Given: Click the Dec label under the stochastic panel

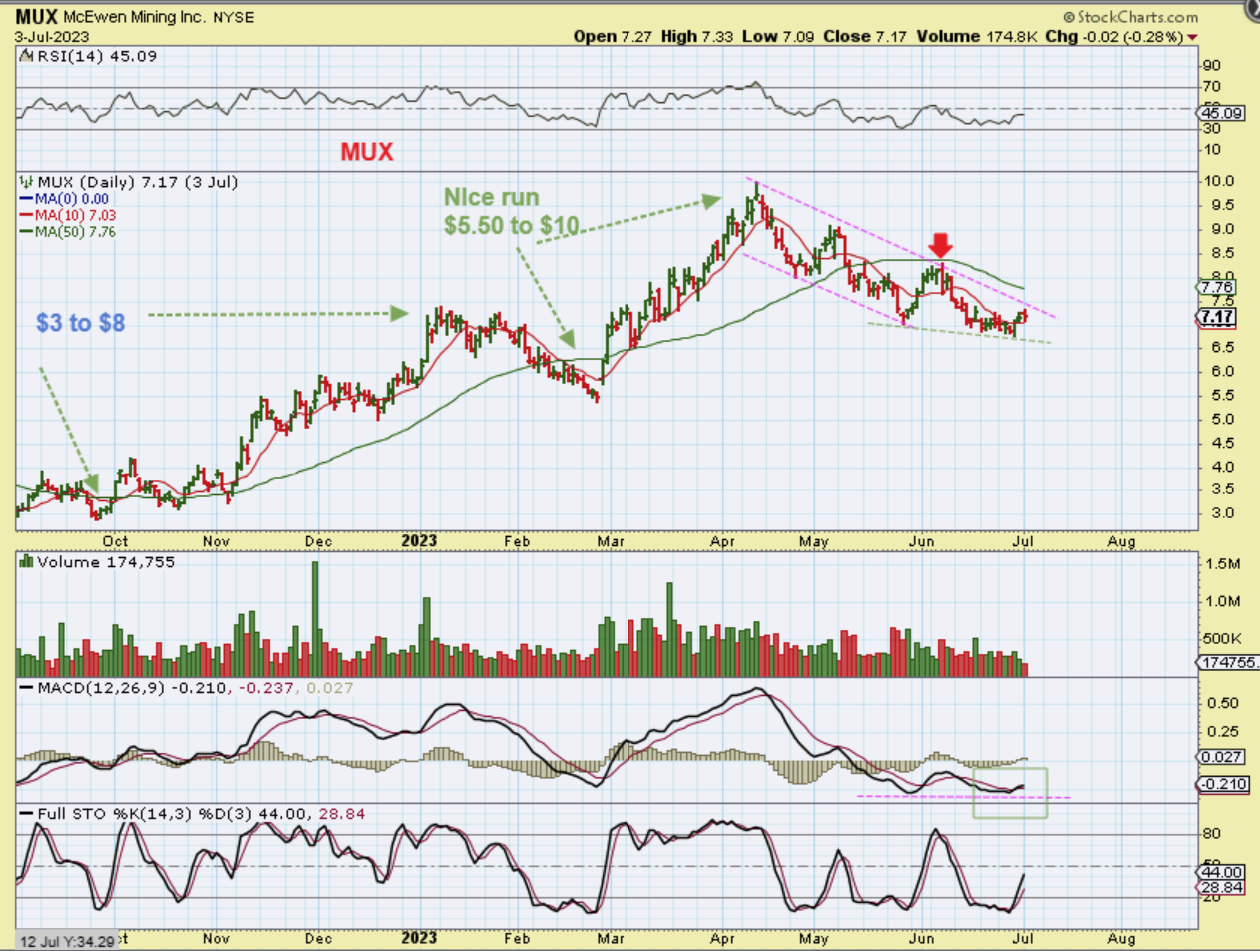Looking at the screenshot, I should click(318, 941).
